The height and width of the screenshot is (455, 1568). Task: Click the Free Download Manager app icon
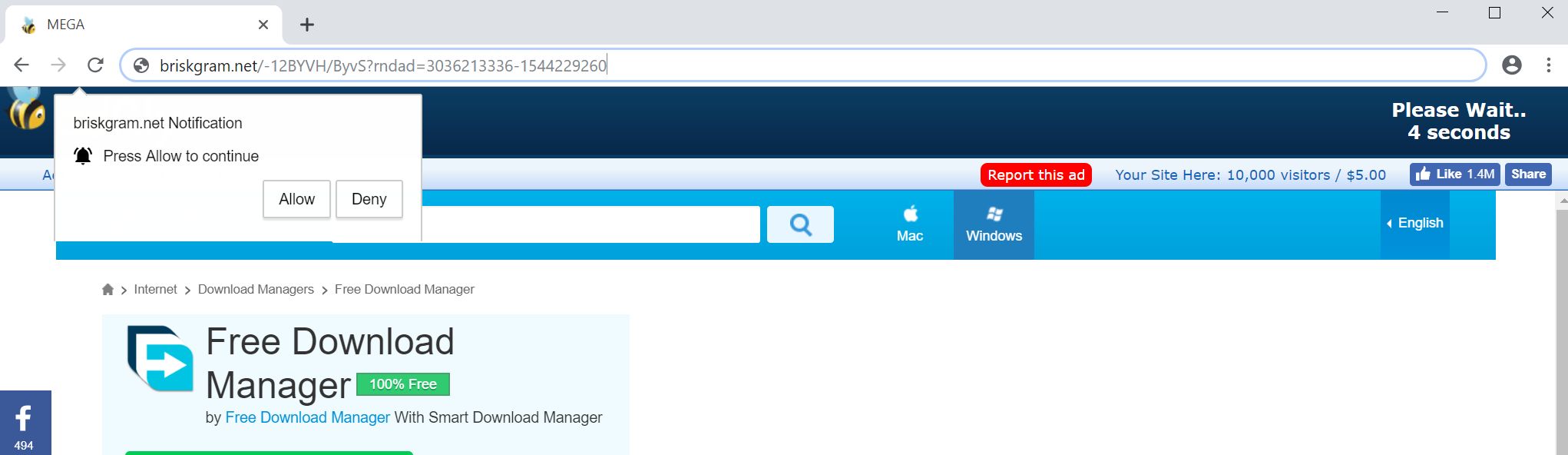[x=160, y=358]
